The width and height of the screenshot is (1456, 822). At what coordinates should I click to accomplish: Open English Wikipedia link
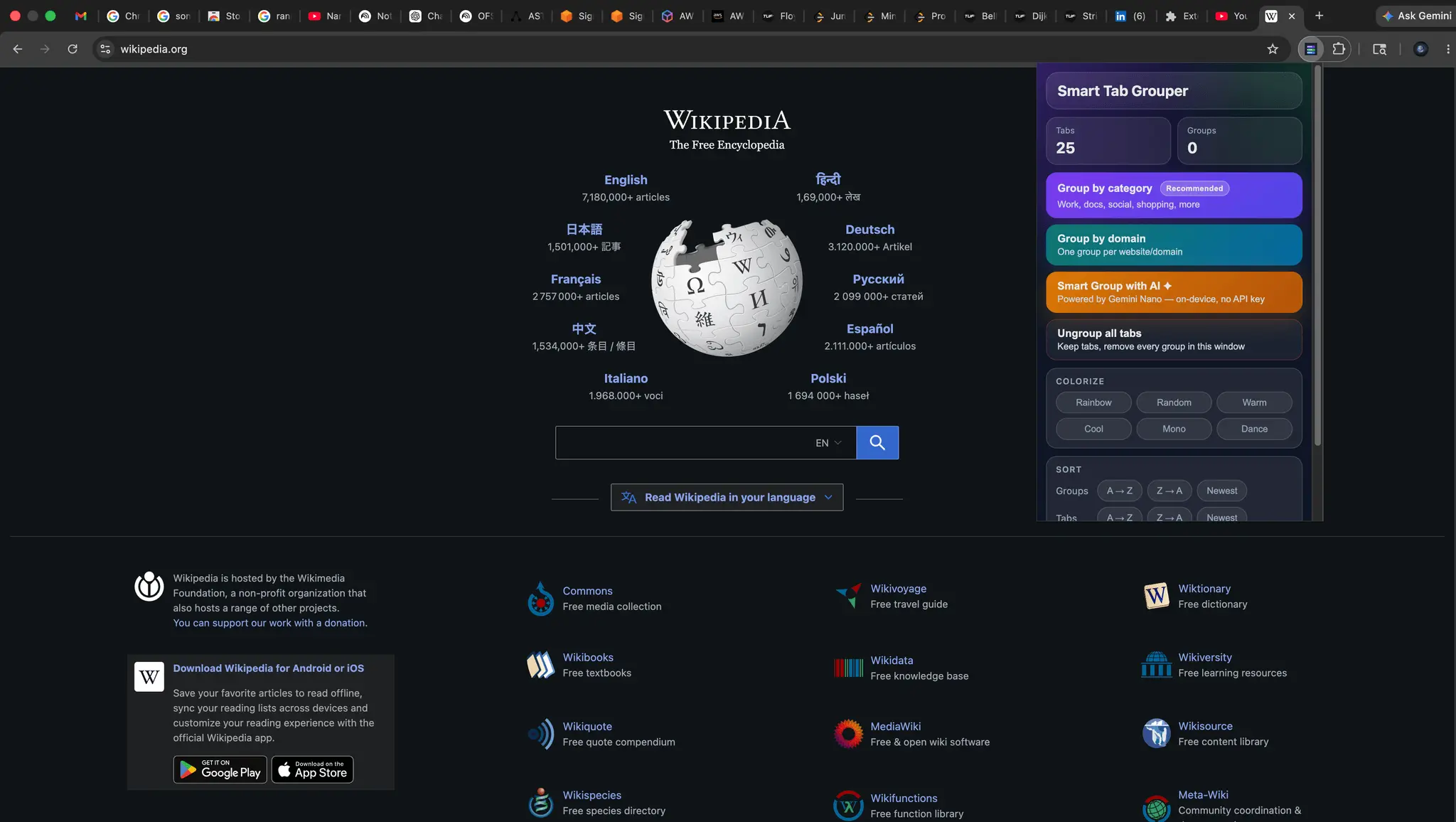pyautogui.click(x=626, y=180)
